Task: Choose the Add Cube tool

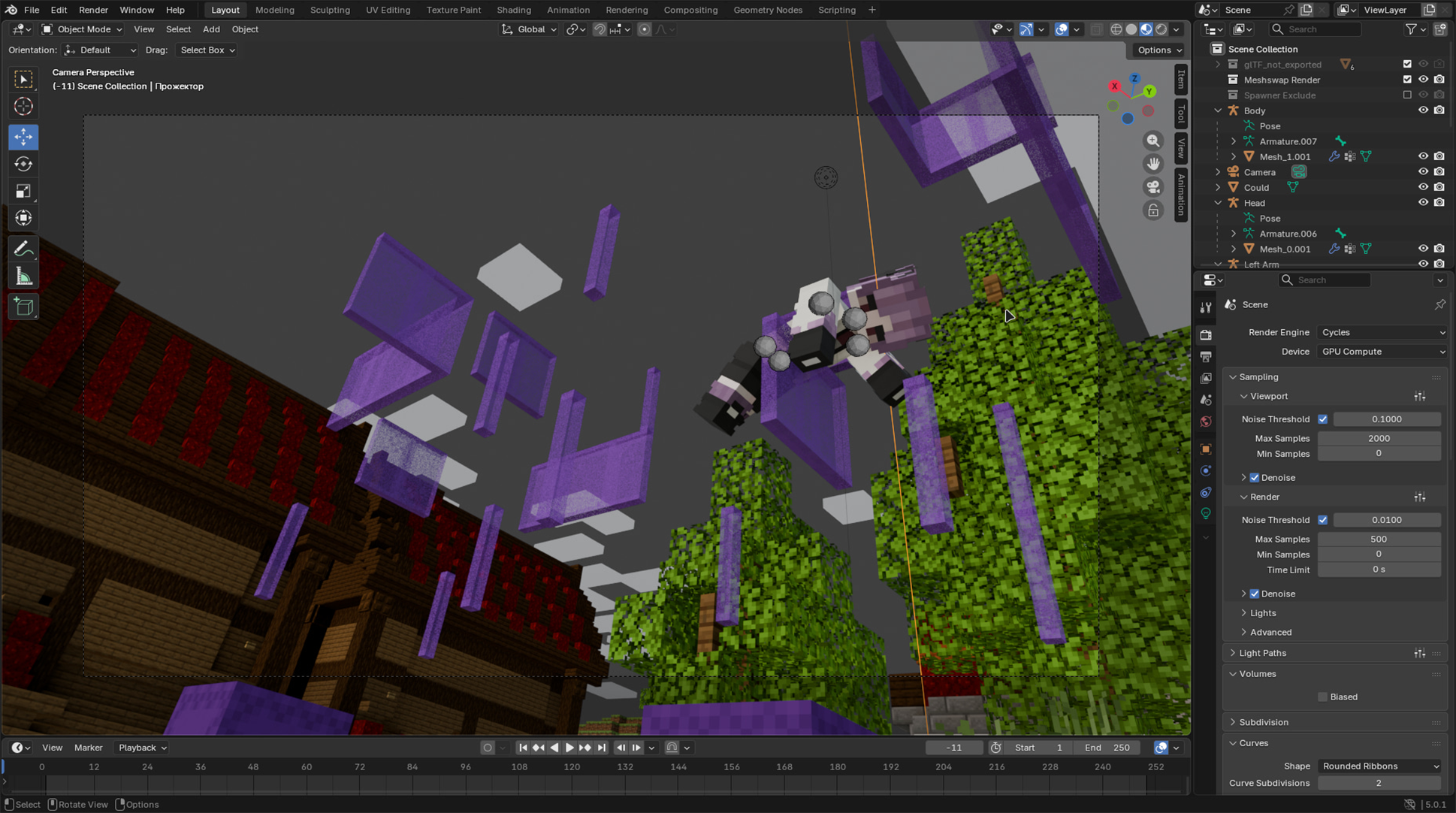Action: click(23, 307)
